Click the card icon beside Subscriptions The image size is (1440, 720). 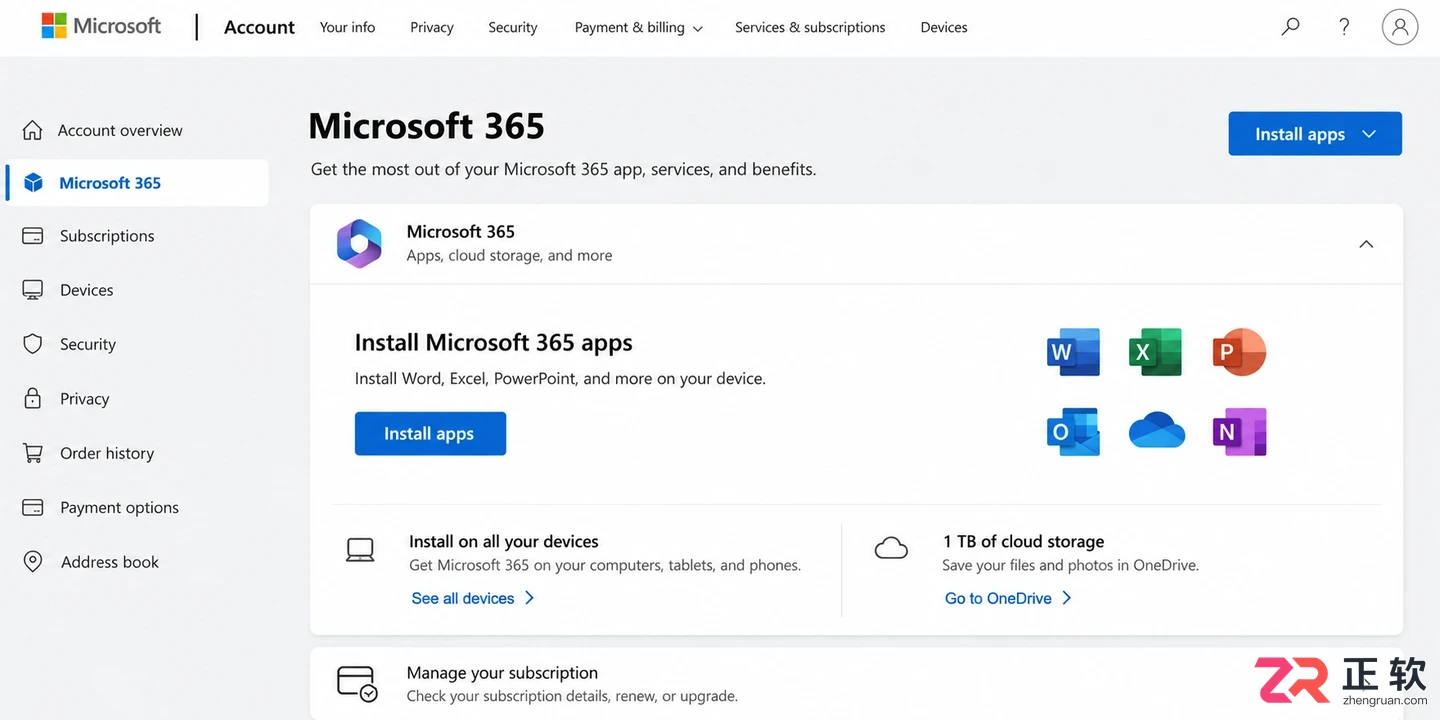click(33, 236)
